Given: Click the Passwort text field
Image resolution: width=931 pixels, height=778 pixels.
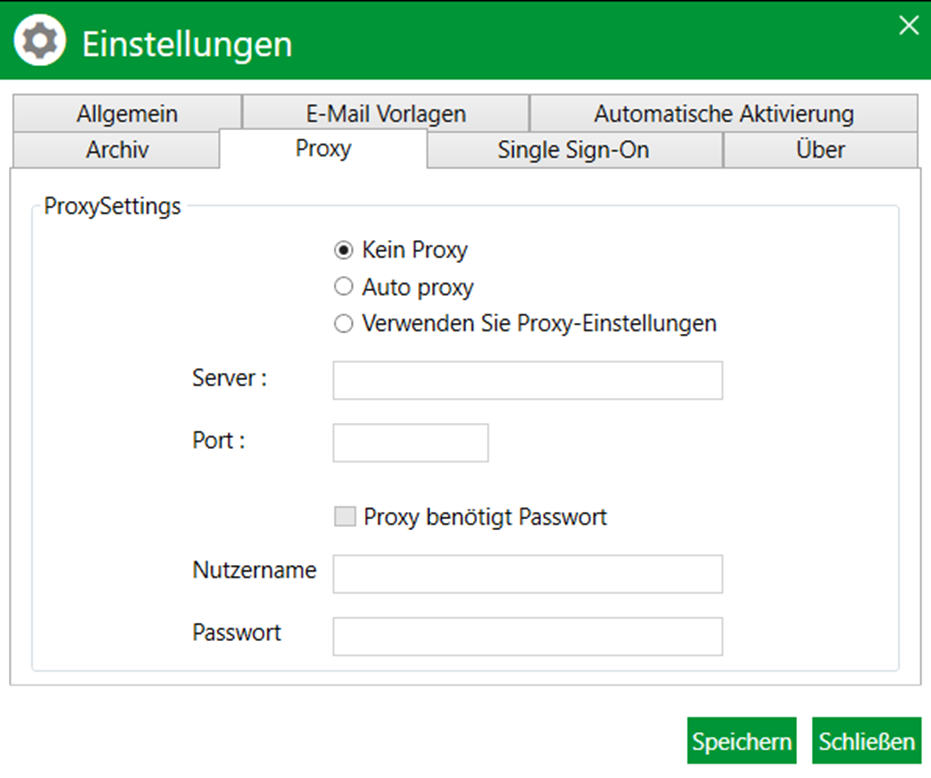Looking at the screenshot, I should 528,637.
